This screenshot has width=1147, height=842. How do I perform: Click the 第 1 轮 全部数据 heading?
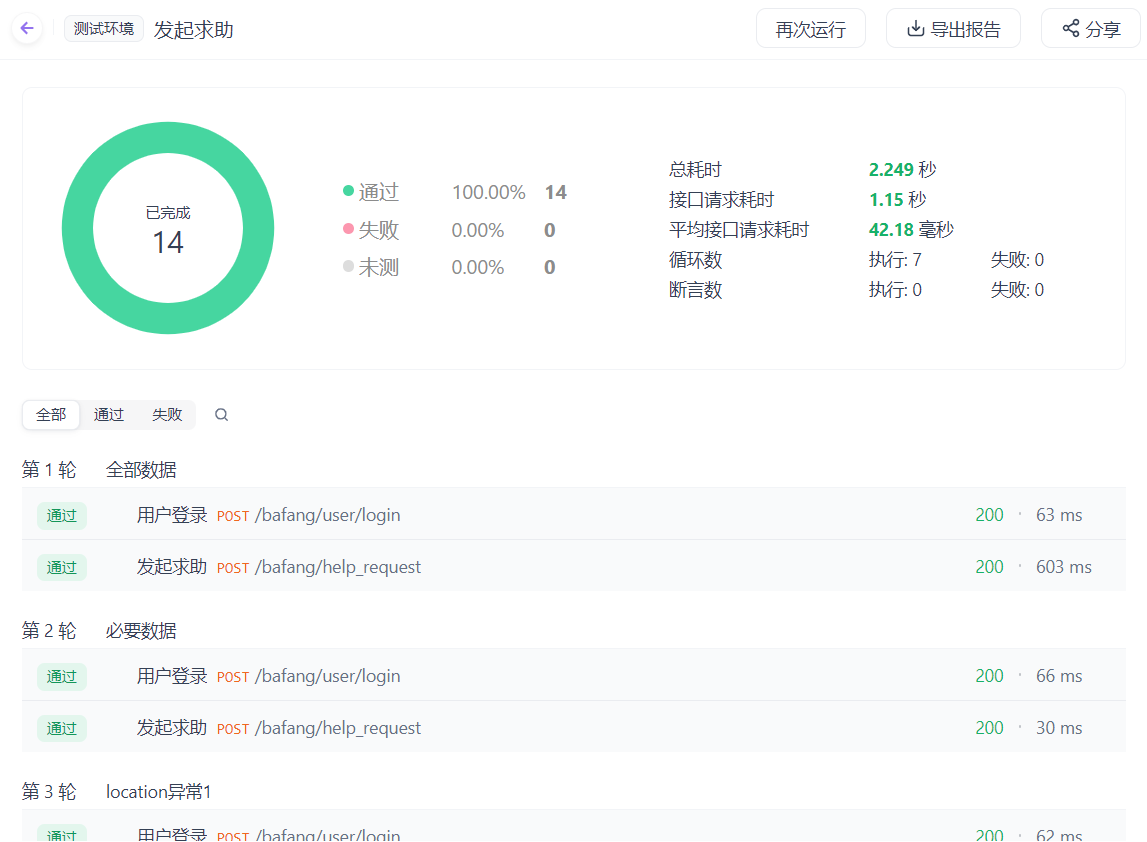click(x=99, y=470)
